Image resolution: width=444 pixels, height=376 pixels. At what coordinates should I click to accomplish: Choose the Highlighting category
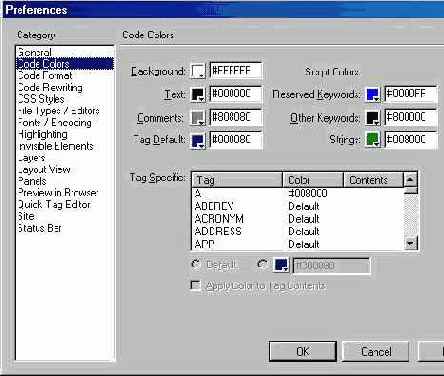pyautogui.click(x=43, y=134)
